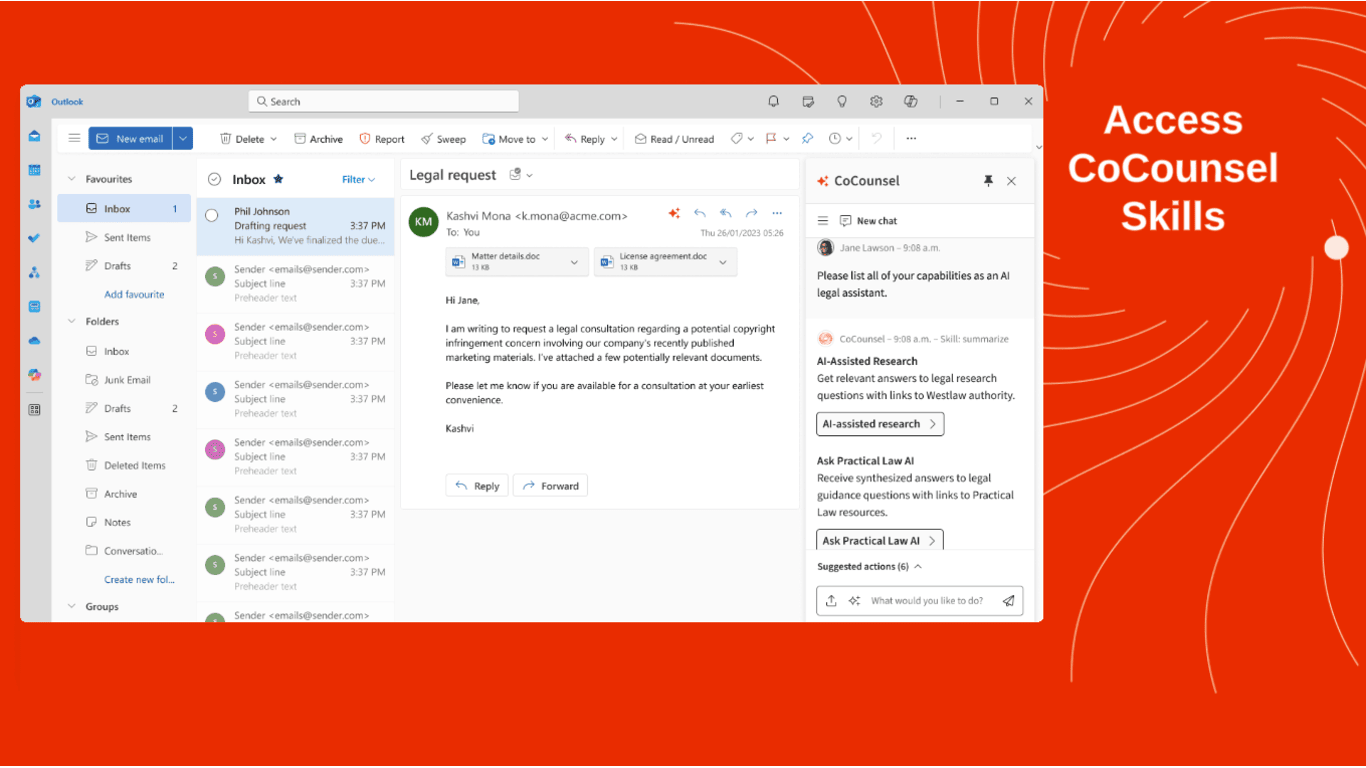Open Sent Items under Favourites
This screenshot has width=1366, height=768.
(x=118, y=237)
